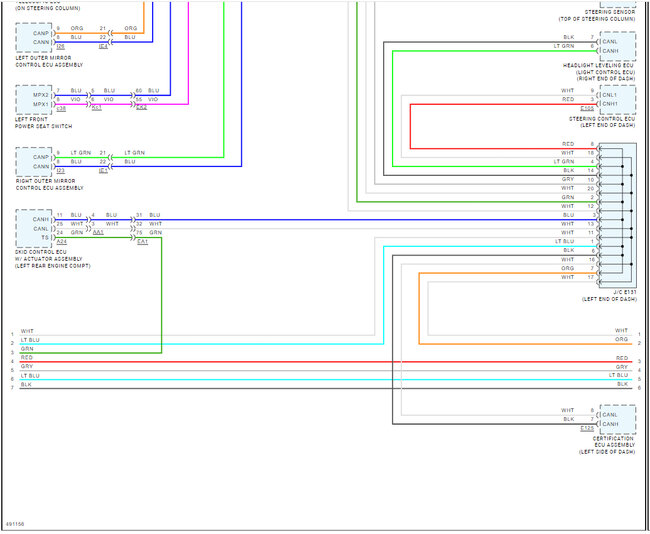
Task: Click the TS terminal in Skid Control ECU
Action: (45, 238)
